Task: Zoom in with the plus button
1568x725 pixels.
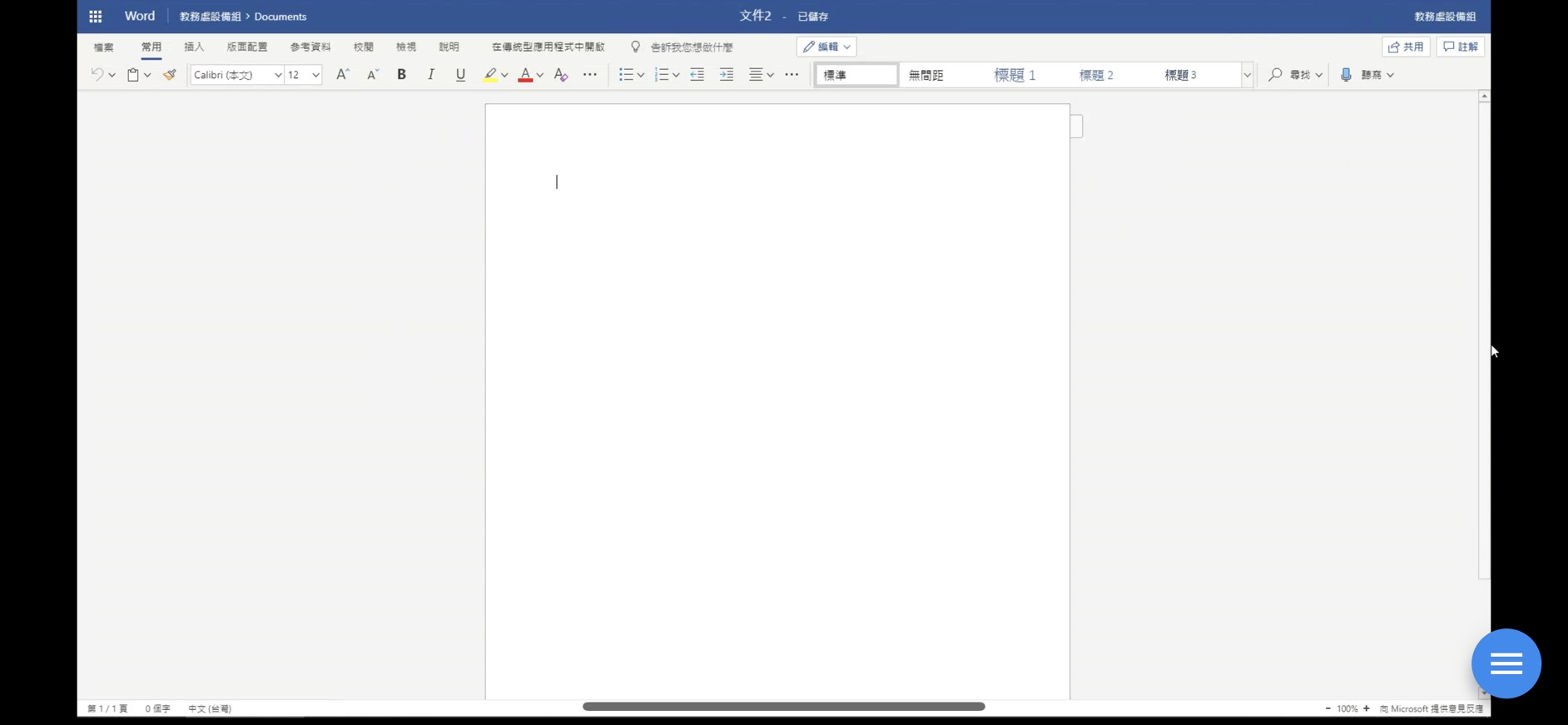Action: [1366, 708]
